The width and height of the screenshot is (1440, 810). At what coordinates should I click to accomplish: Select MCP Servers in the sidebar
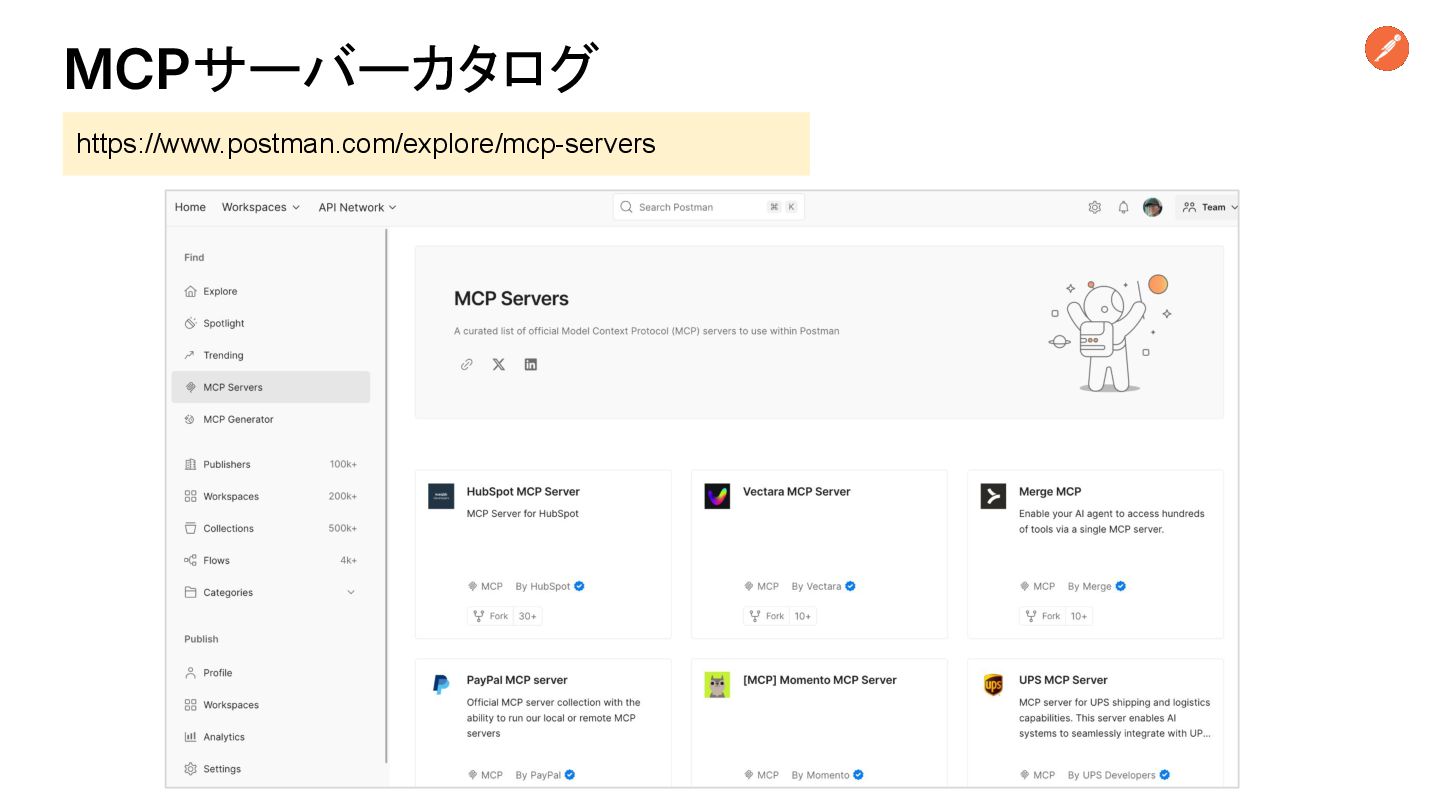pos(271,387)
